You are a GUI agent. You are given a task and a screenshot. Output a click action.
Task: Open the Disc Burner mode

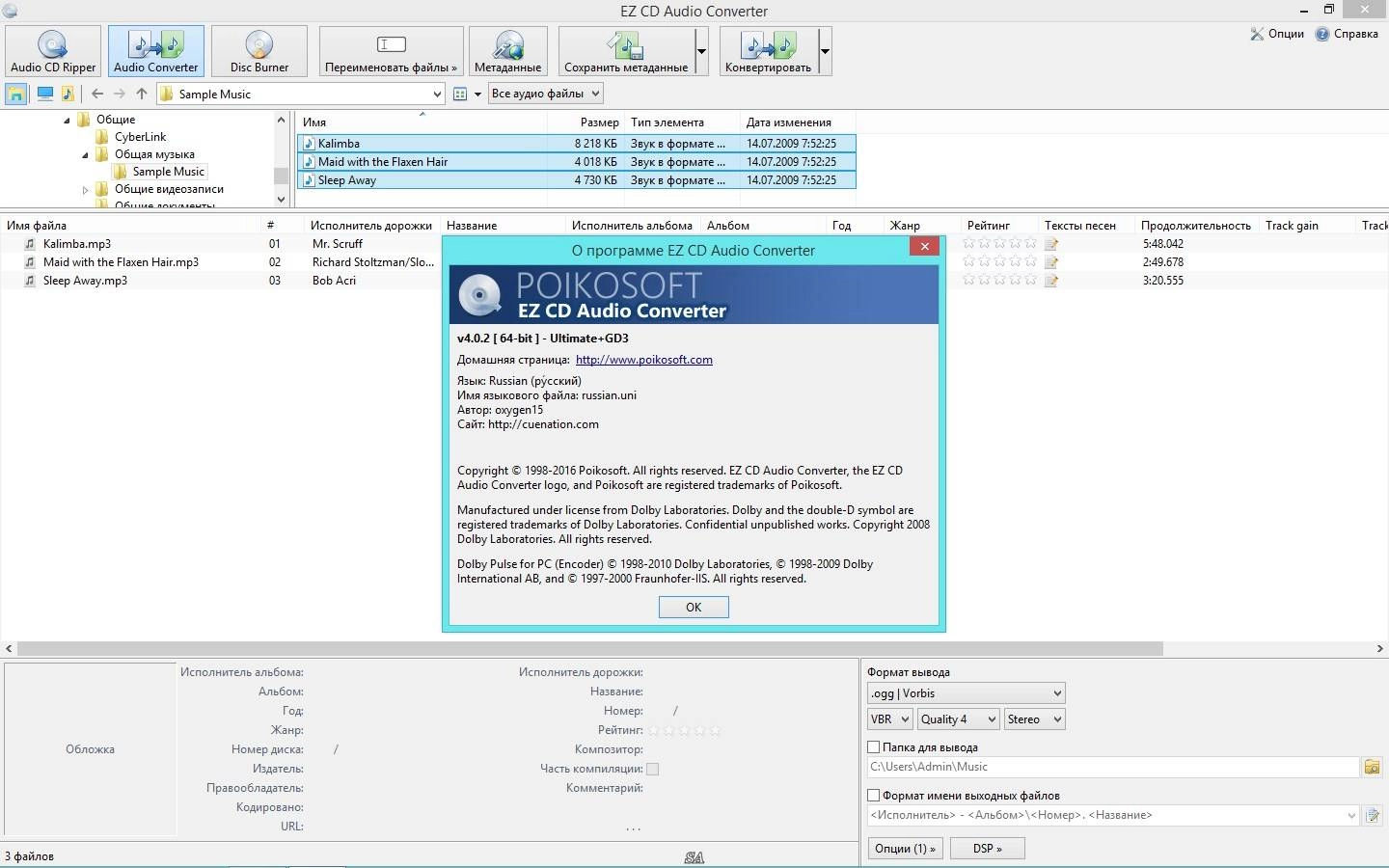pyautogui.click(x=259, y=51)
